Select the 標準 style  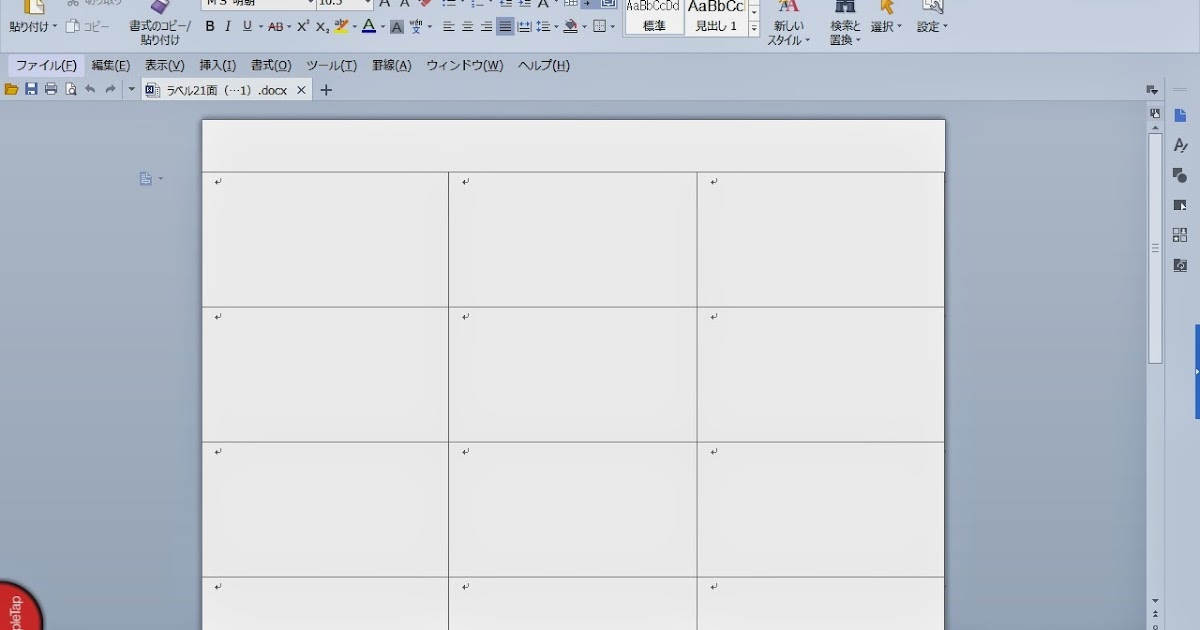pos(654,17)
